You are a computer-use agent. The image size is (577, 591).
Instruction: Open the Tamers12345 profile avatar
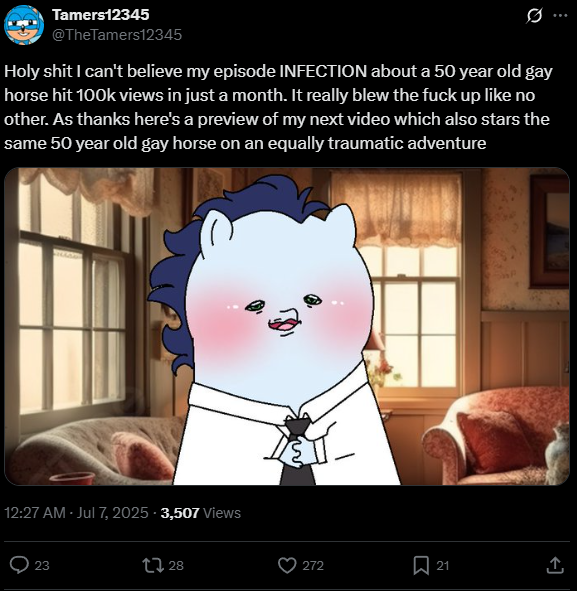pyautogui.click(x=24, y=25)
